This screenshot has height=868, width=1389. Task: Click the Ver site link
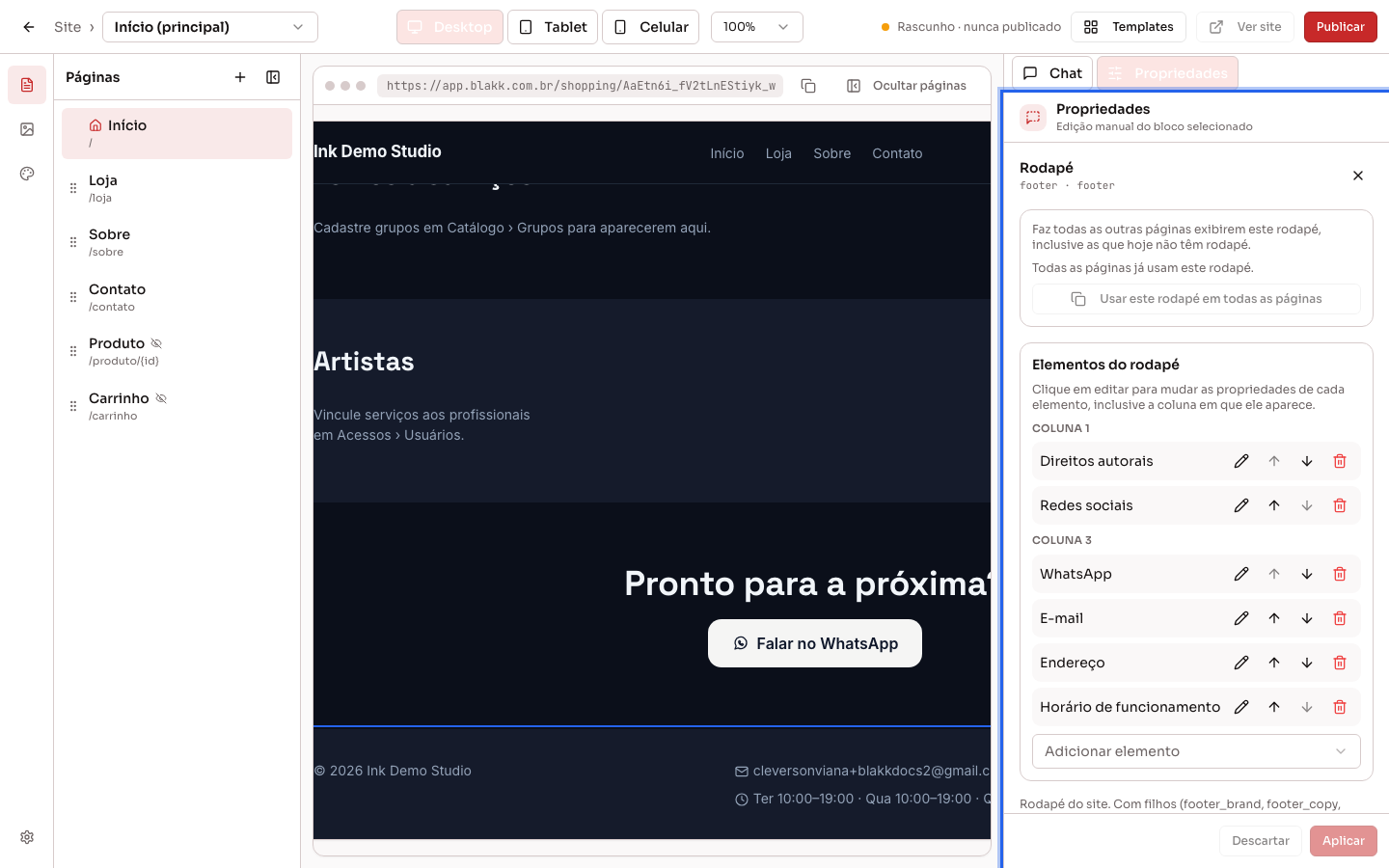click(x=1246, y=27)
